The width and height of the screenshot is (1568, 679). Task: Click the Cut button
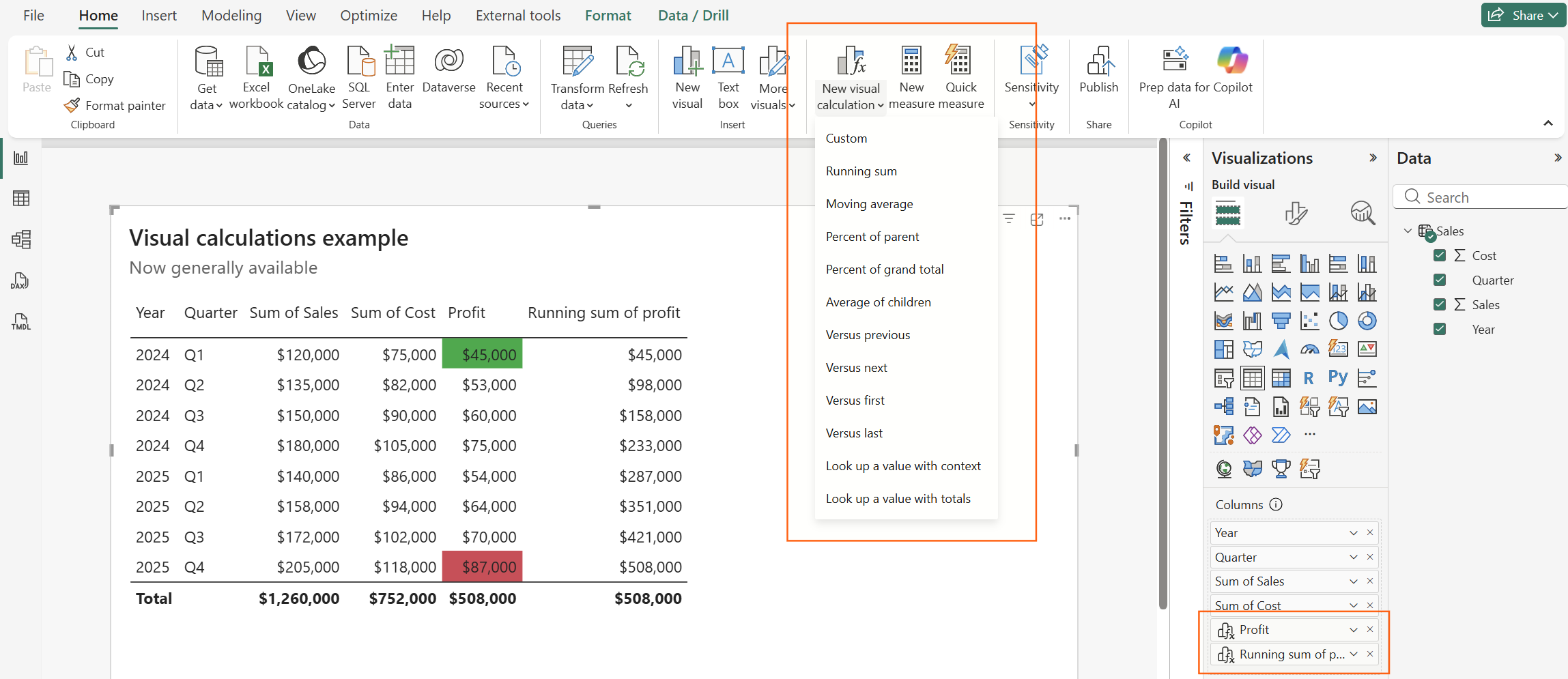[85, 53]
